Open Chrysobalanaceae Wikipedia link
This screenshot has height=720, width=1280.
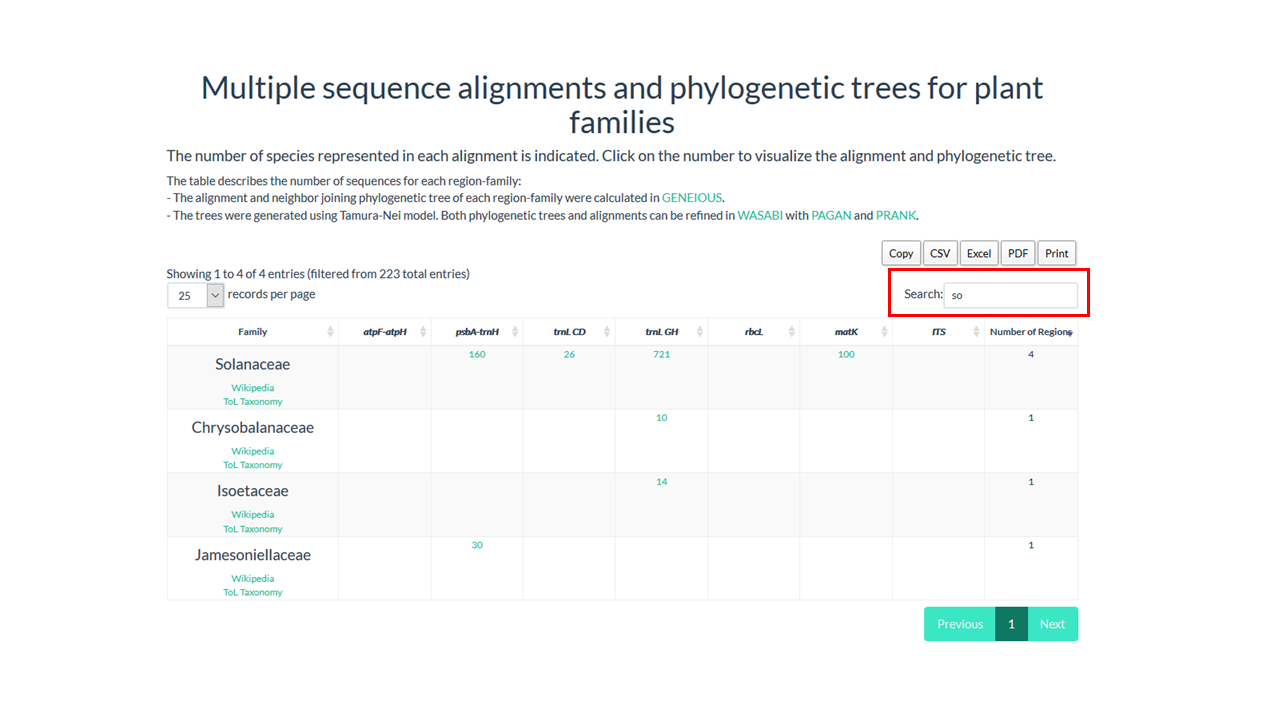pos(253,451)
